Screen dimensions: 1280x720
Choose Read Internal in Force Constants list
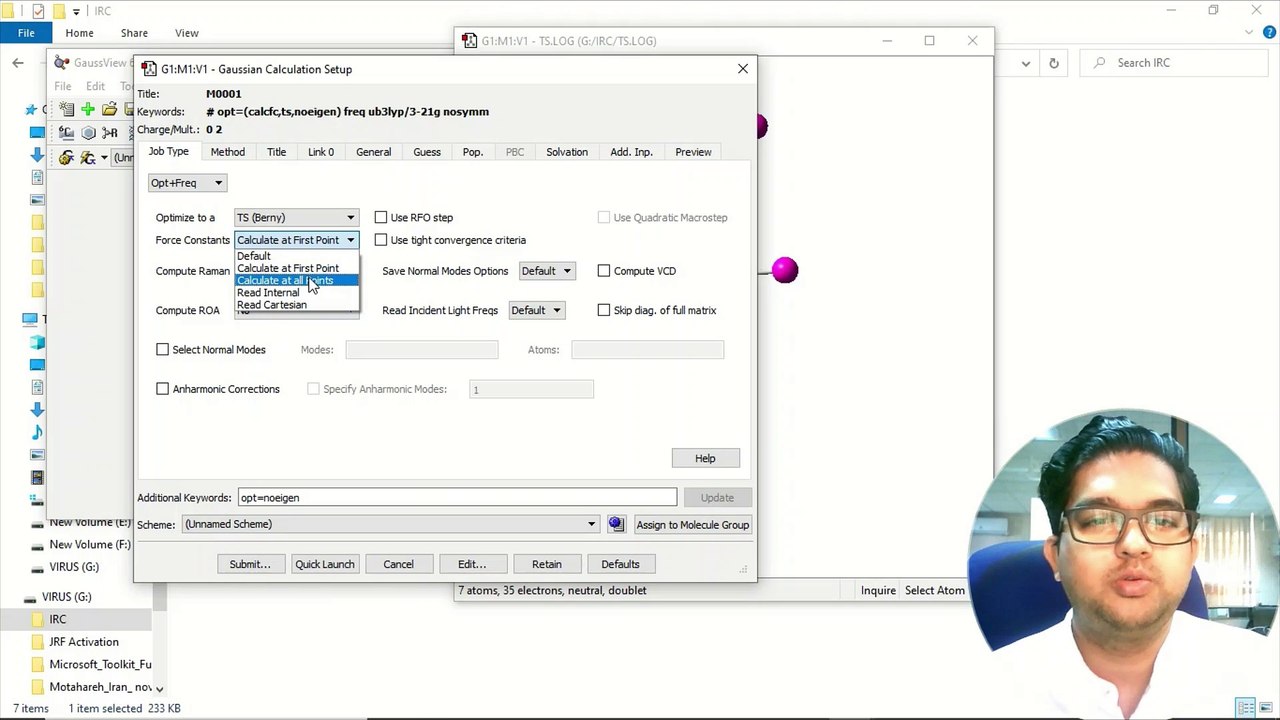click(296, 293)
